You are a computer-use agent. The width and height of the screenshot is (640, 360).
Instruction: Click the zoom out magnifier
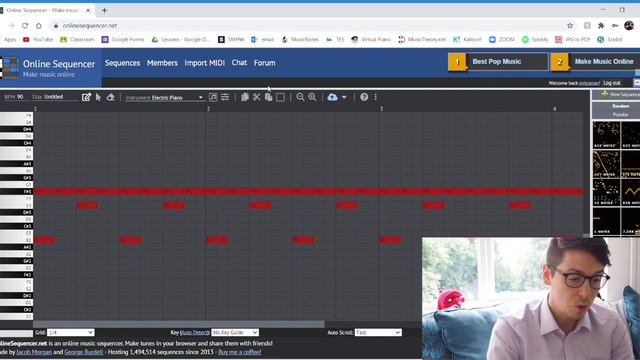pyautogui.click(x=300, y=97)
